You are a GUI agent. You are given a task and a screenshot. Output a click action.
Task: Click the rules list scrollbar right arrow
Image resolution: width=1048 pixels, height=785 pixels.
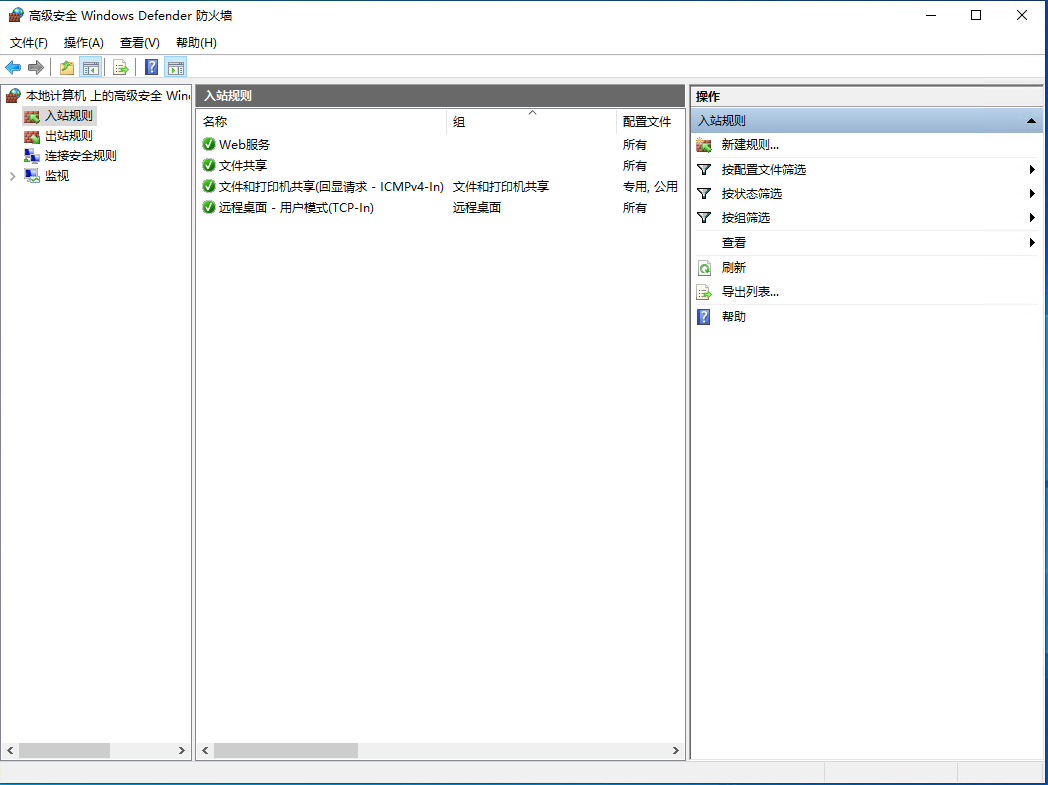pos(676,750)
